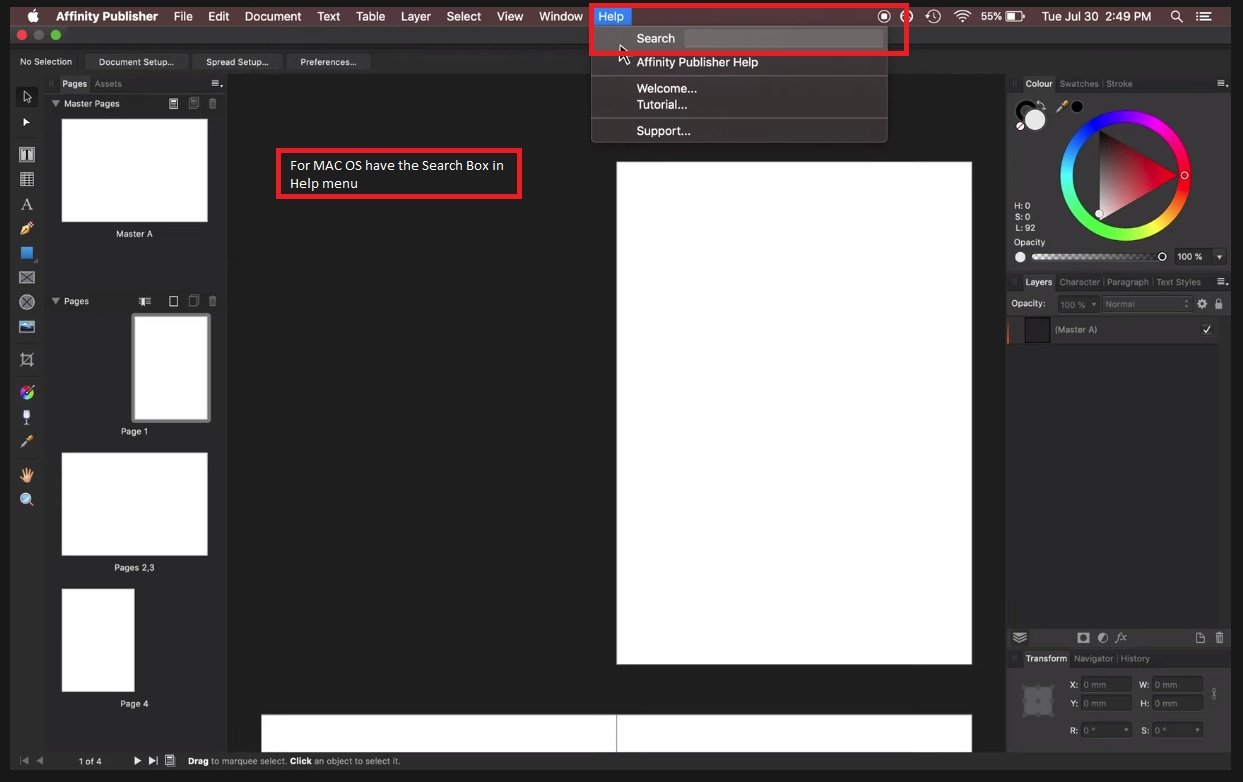Collapse the Master Pages section
This screenshot has width=1243, height=782.
pos(56,104)
